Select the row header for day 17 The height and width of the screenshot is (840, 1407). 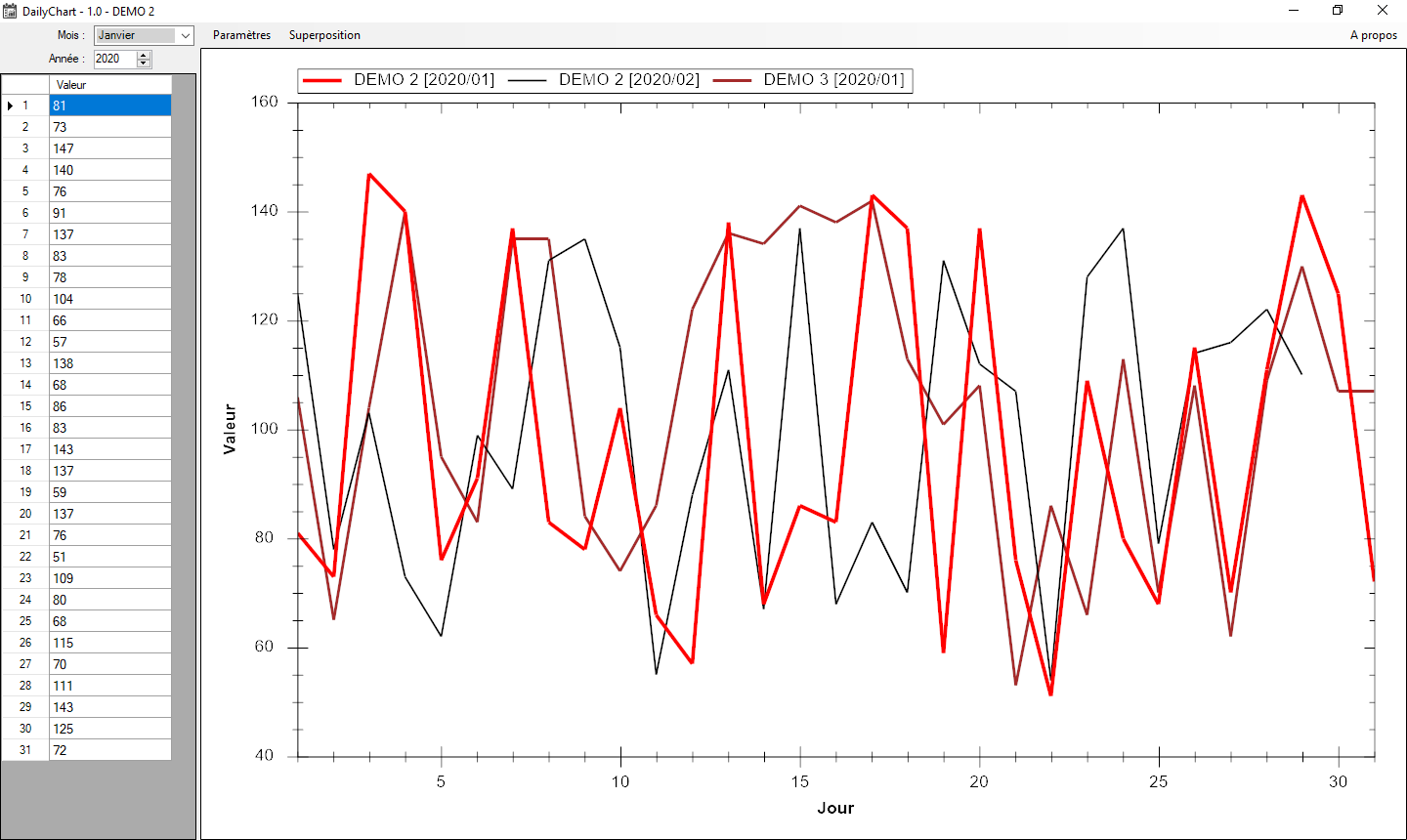25,449
